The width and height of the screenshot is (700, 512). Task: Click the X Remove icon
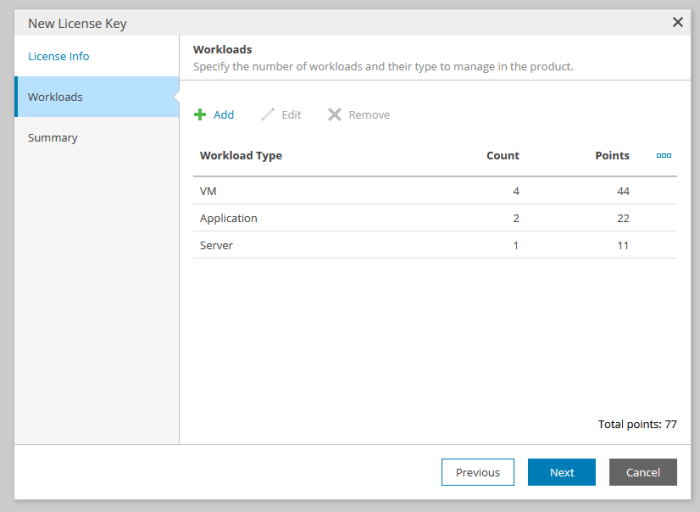[334, 115]
